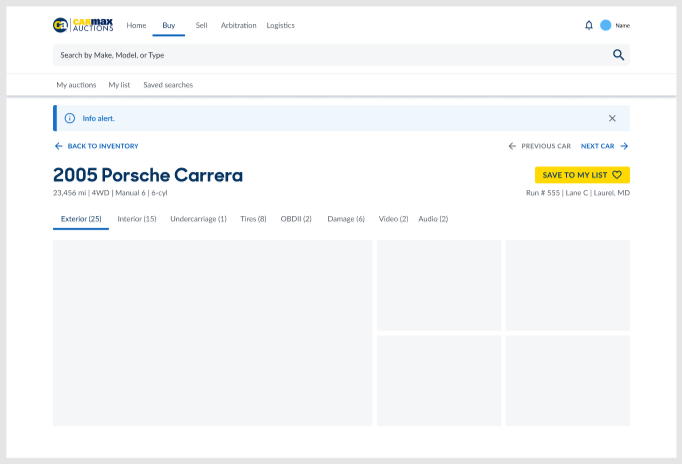Click left arrow beside Back to Inventory
Screen dimensions: 682x464
pyautogui.click(x=58, y=146)
